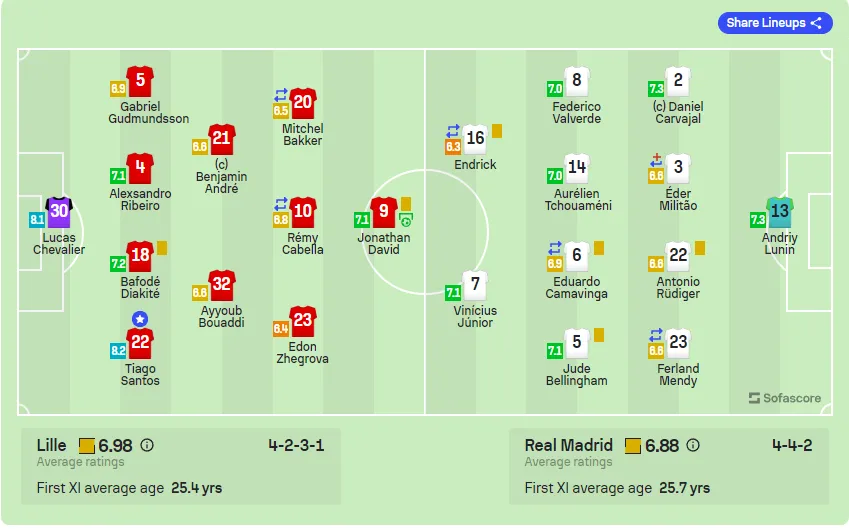Click the Sofascore logo watermark
The width and height of the screenshot is (849, 529).
click(785, 398)
